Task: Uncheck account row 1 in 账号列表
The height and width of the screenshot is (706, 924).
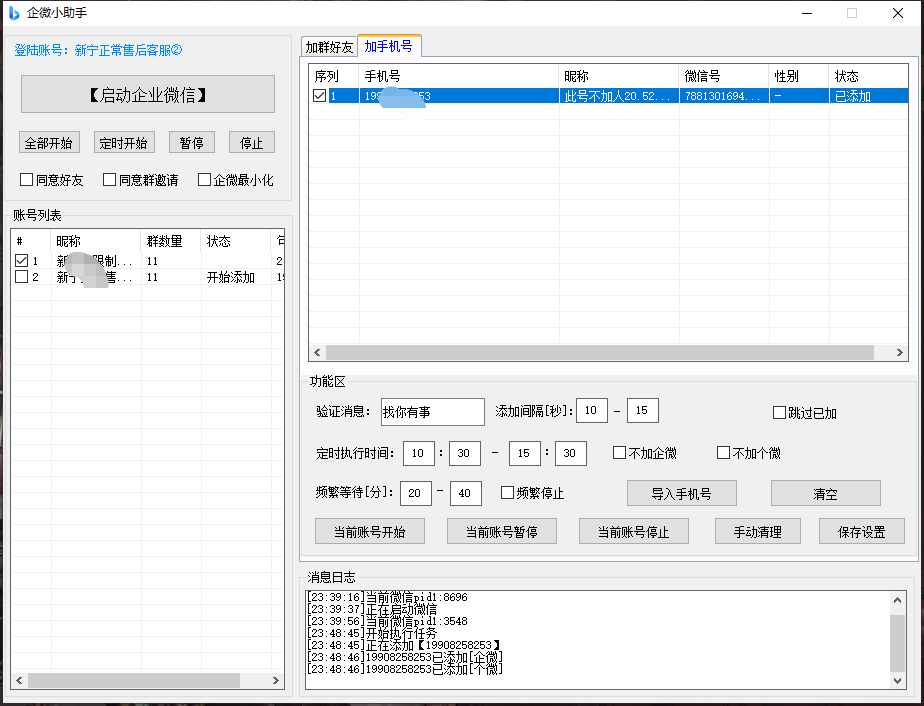Action: tap(21, 260)
